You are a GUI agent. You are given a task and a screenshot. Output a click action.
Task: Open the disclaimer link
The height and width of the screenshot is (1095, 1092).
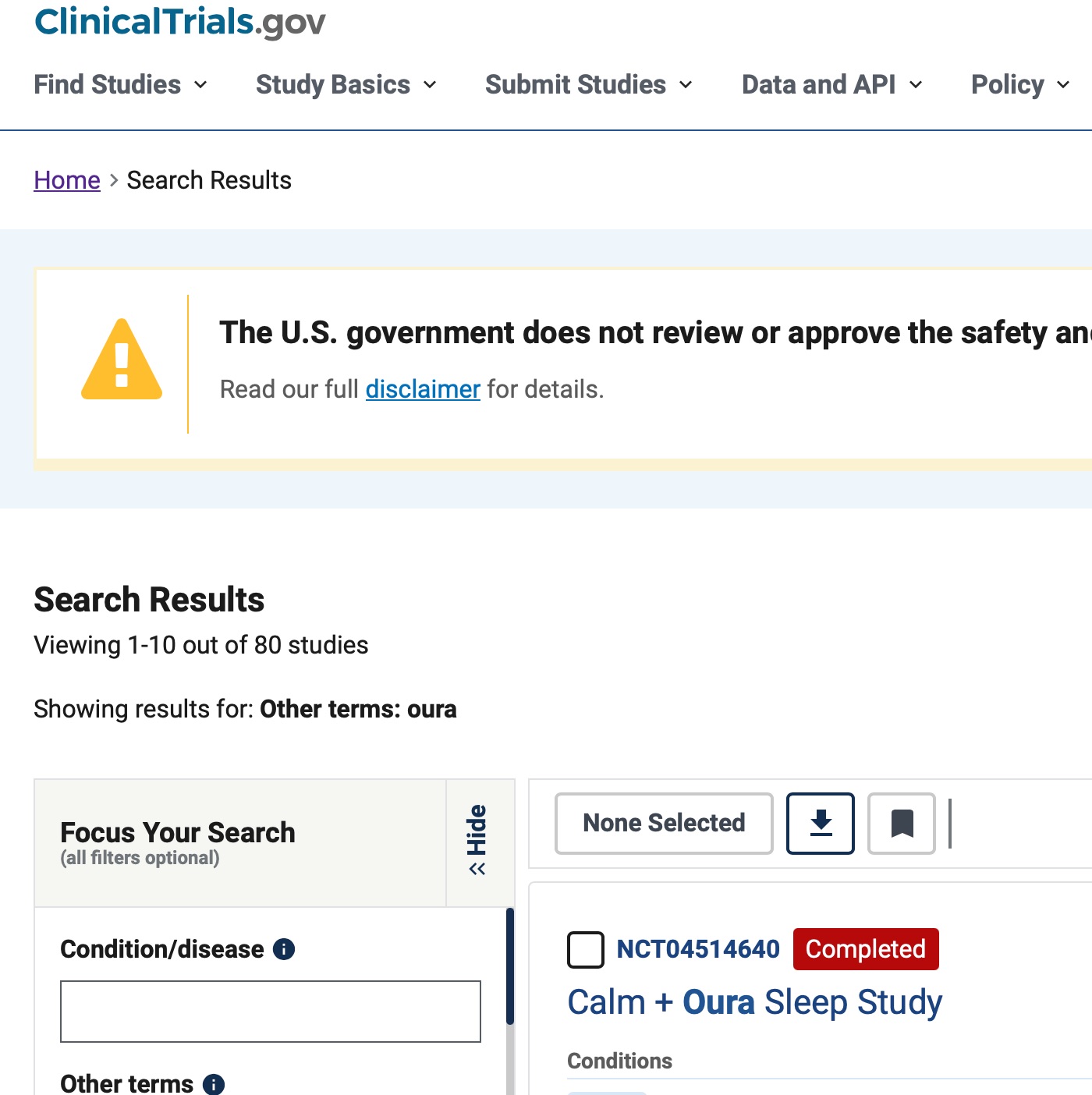[x=423, y=388]
